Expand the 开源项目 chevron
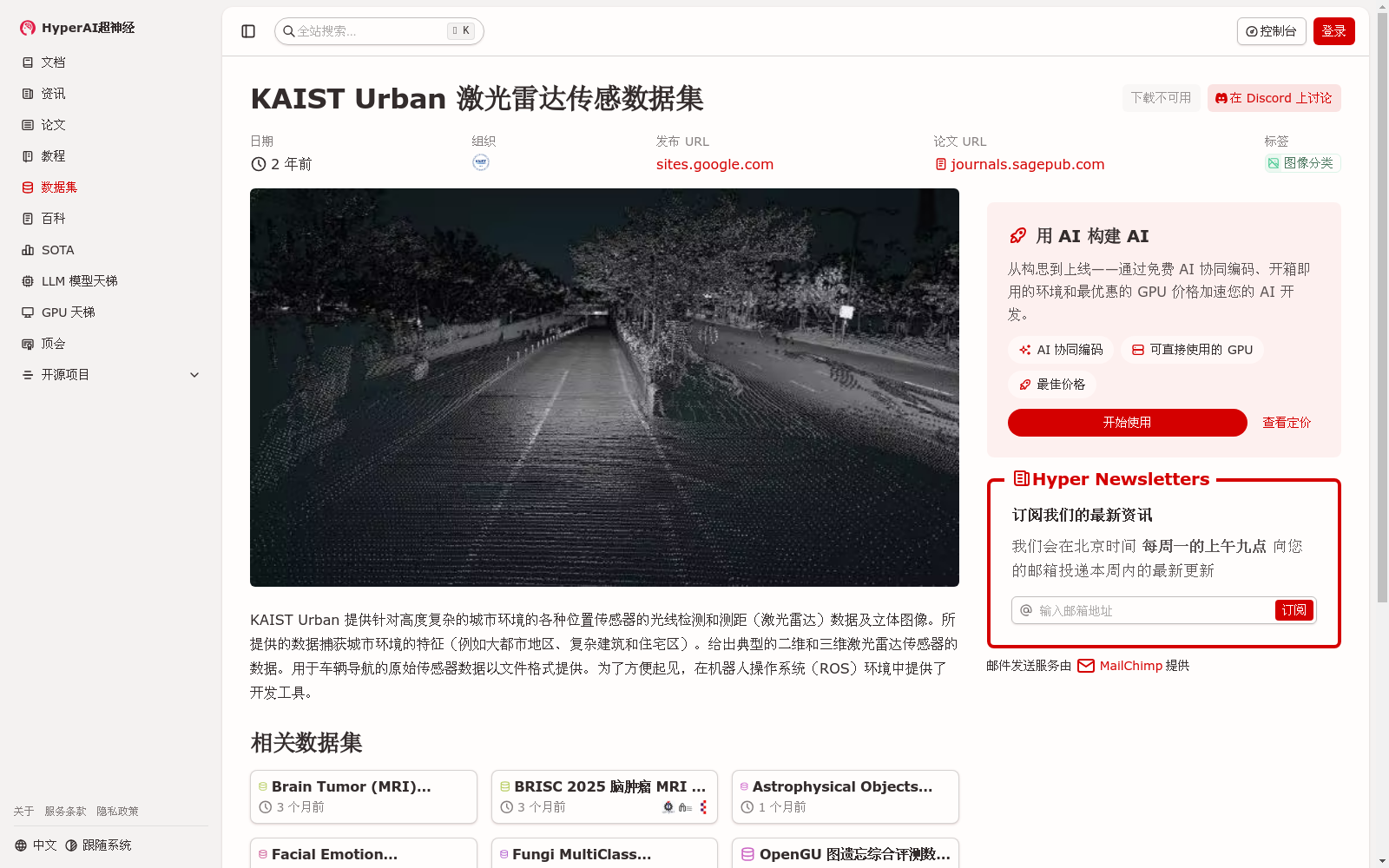 click(194, 375)
